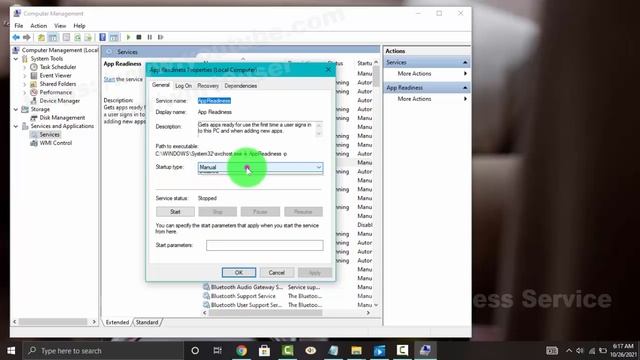Select the General tab in properties dialog

[x=160, y=85]
